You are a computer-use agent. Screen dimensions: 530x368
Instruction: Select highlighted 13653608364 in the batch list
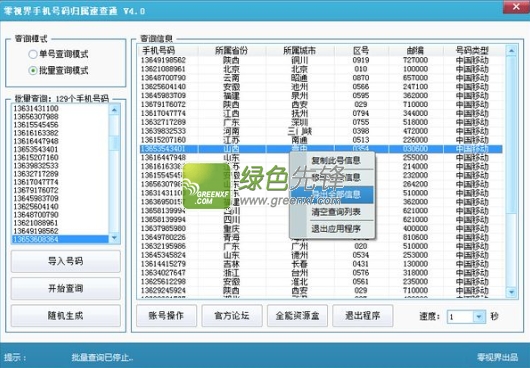tap(60, 239)
